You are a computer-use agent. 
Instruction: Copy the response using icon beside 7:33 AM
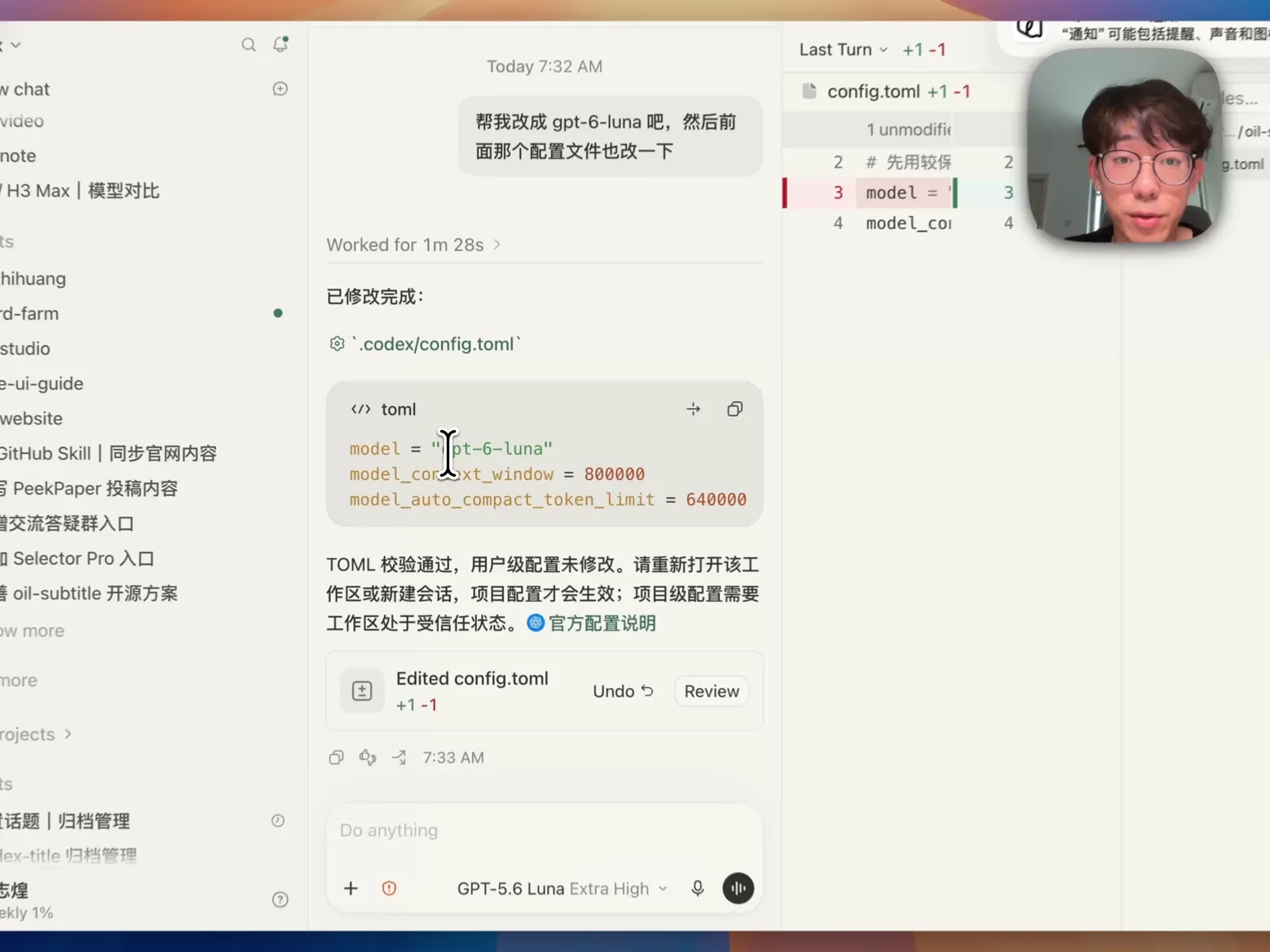(337, 758)
